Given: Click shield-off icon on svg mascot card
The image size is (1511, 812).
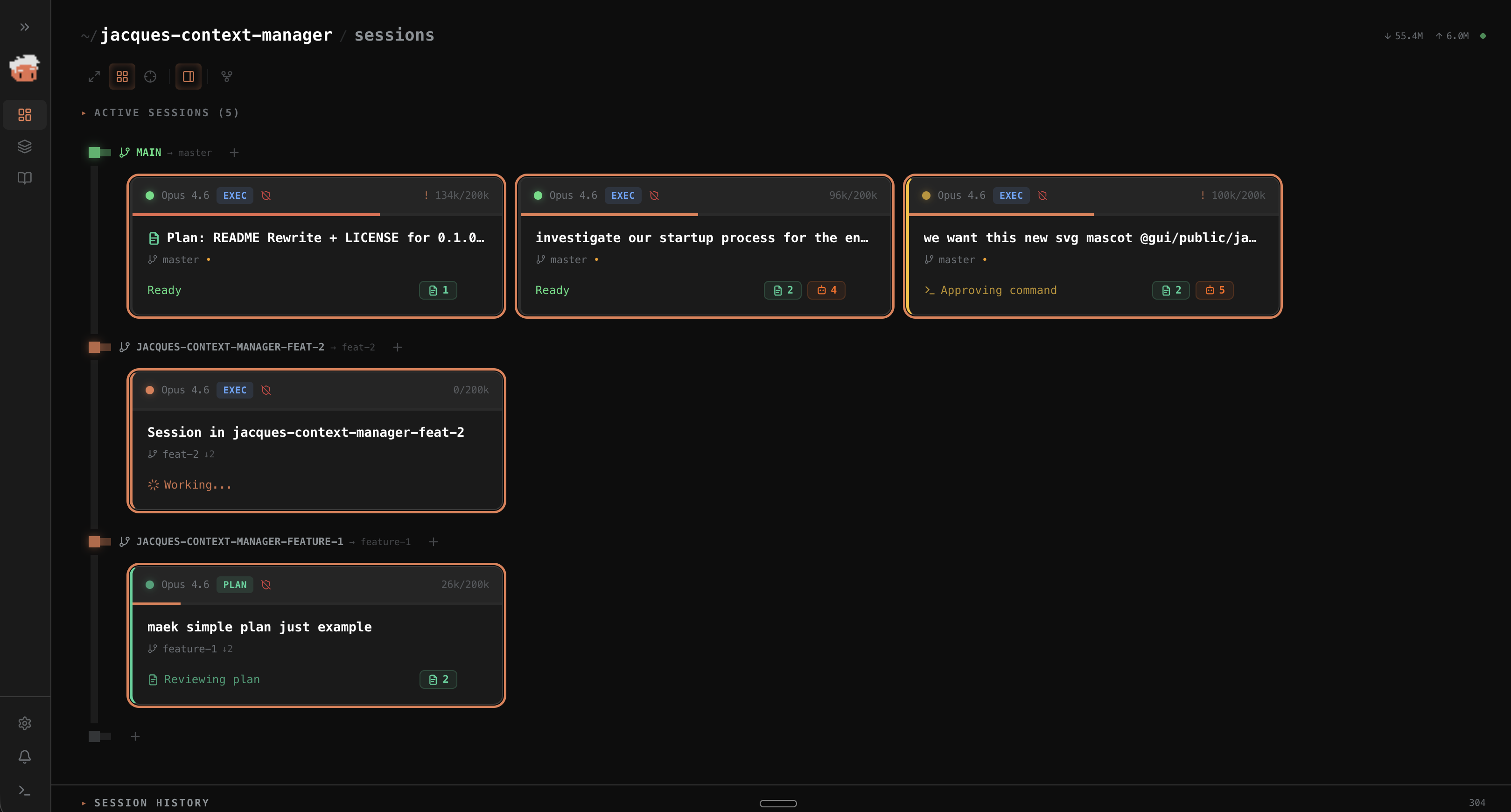Looking at the screenshot, I should pos(1042,196).
